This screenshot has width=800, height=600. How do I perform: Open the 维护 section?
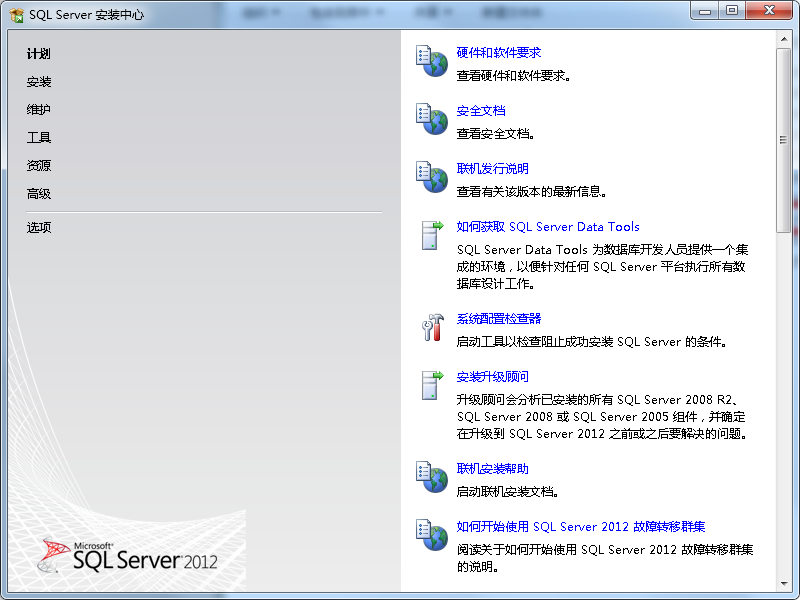(38, 109)
